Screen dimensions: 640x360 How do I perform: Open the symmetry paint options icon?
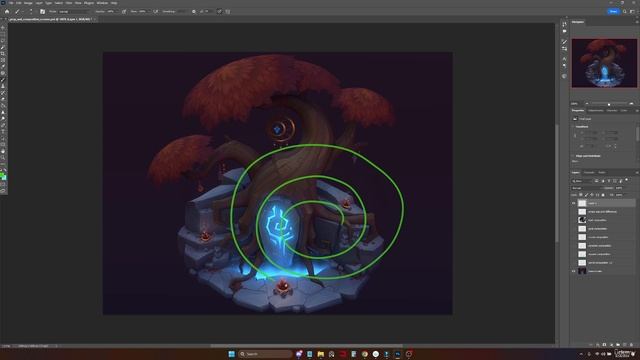(x=228, y=11)
